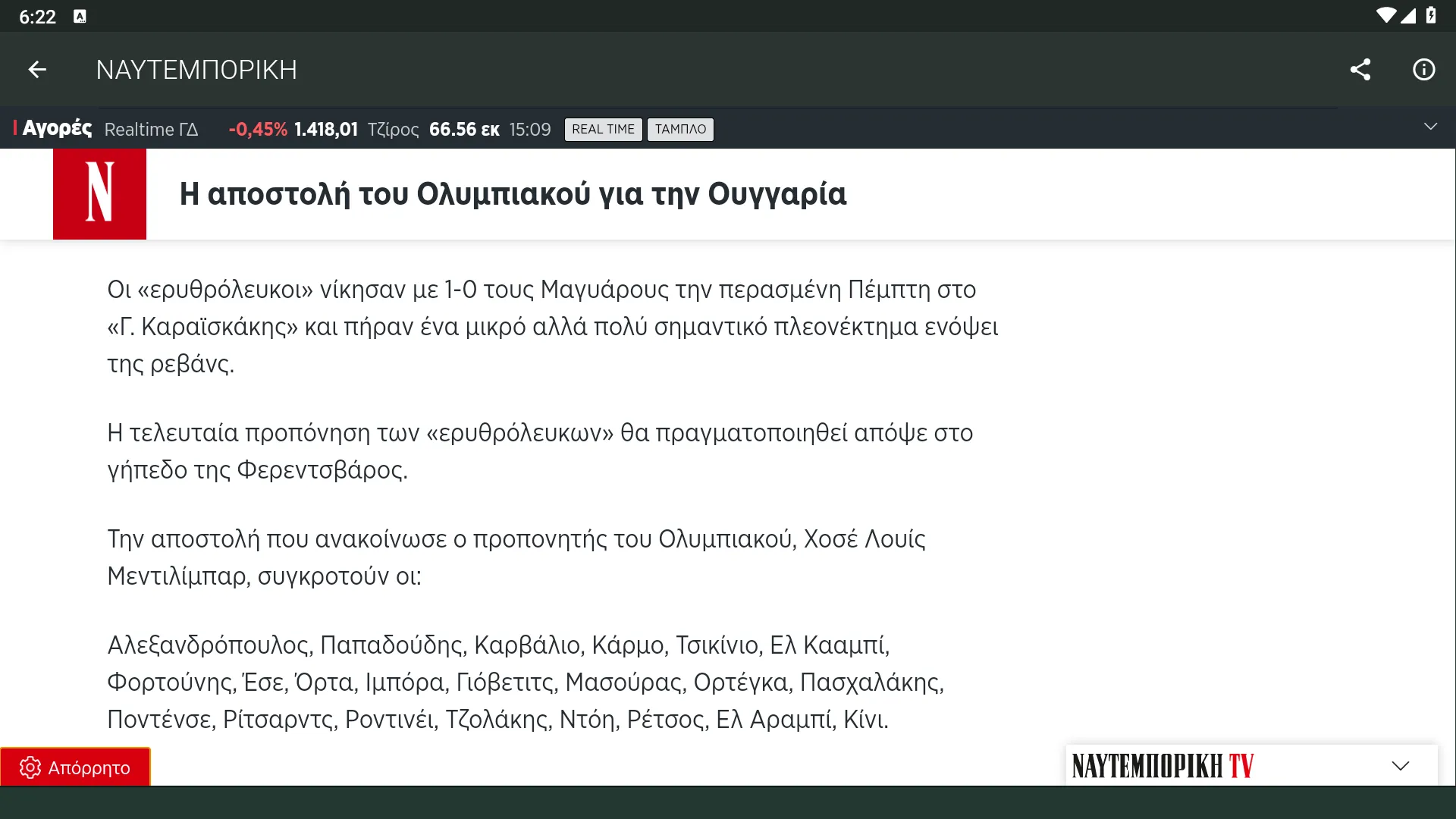Viewport: 1456px width, 819px height.
Task: Open the Αγορές markets link
Action: [57, 128]
